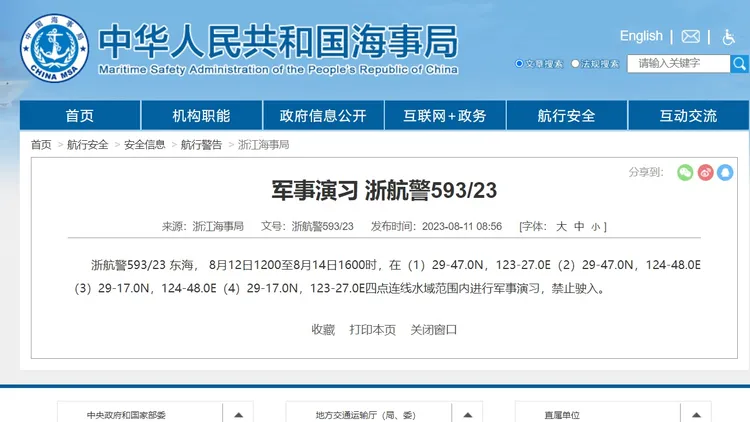Open the mail envelope icon
Viewport: 750px width, 422px height.
690,36
